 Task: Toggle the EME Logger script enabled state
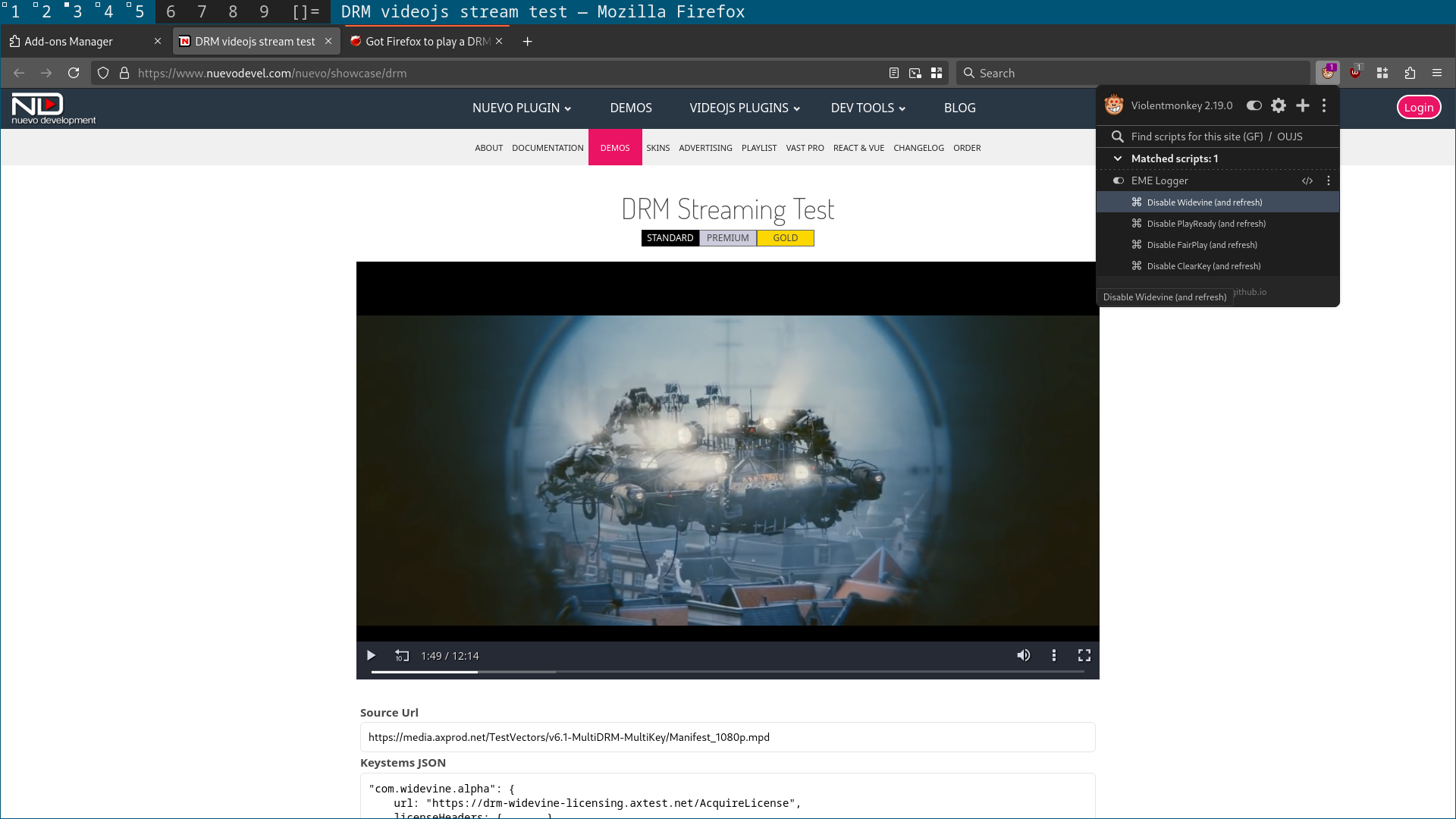point(1117,180)
